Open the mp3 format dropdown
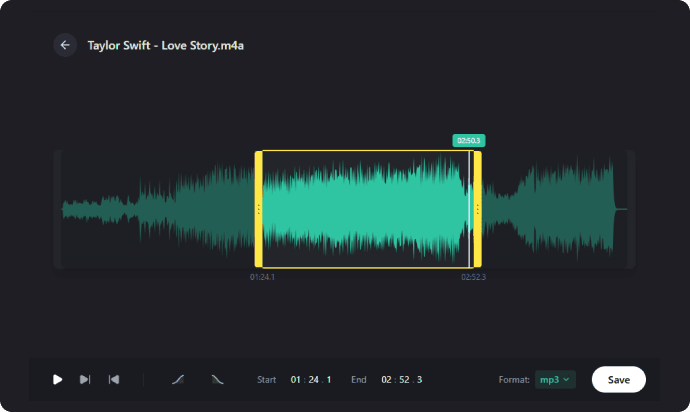The height and width of the screenshot is (412, 690). pos(555,379)
